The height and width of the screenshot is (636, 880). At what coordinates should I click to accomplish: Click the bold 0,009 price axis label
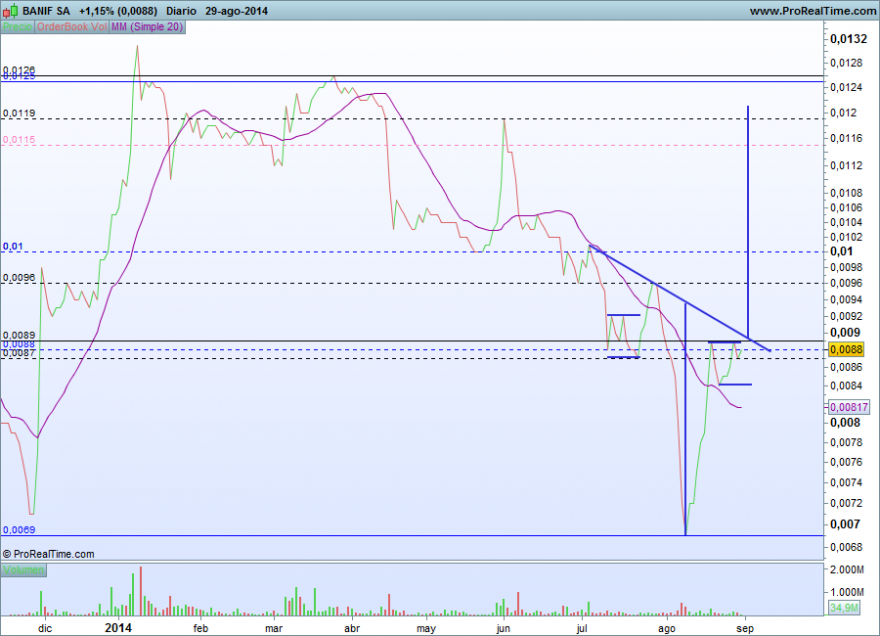[845, 332]
